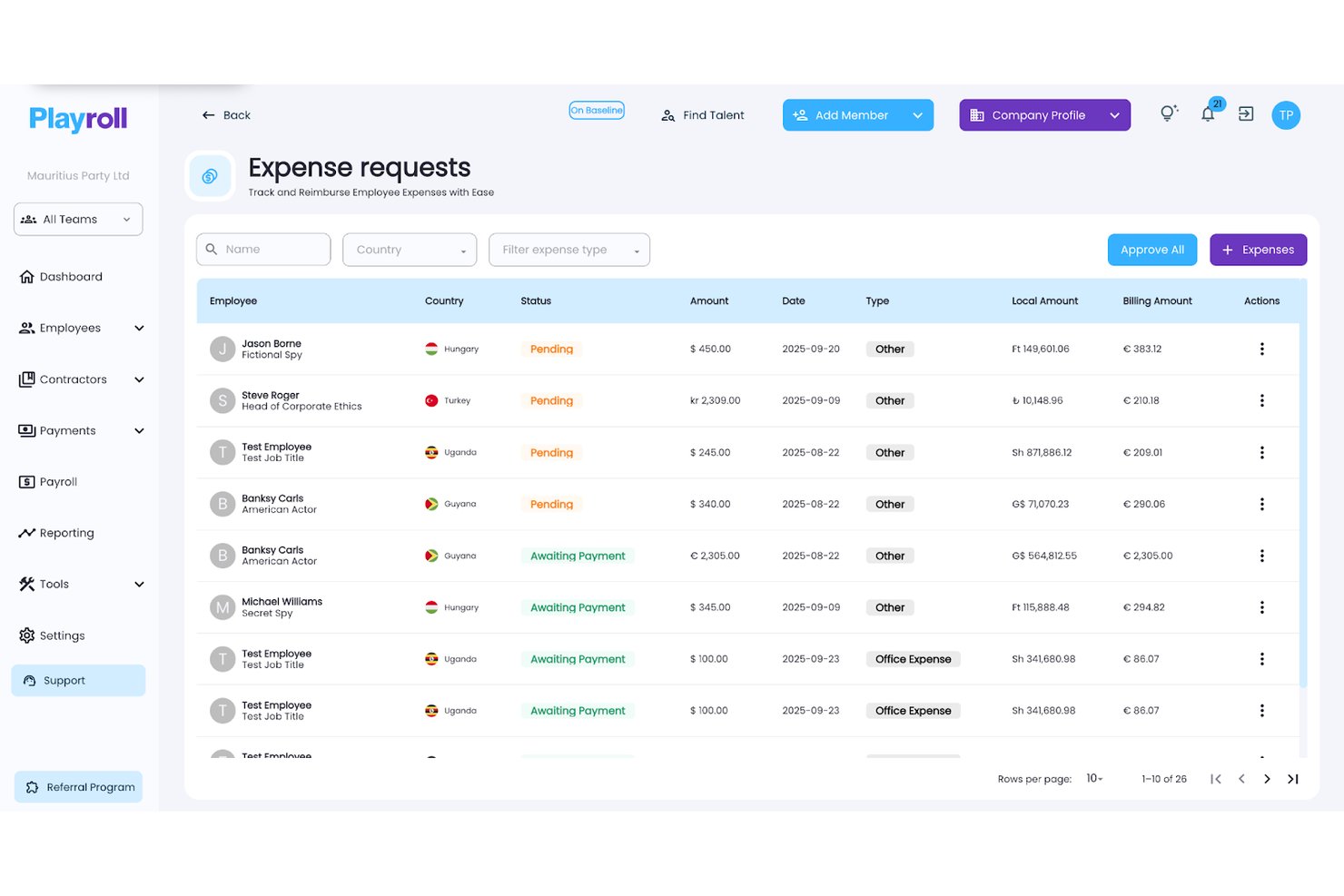This screenshot has height=896, width=1344.
Task: Change rows per page dropdown
Action: coord(1094,779)
